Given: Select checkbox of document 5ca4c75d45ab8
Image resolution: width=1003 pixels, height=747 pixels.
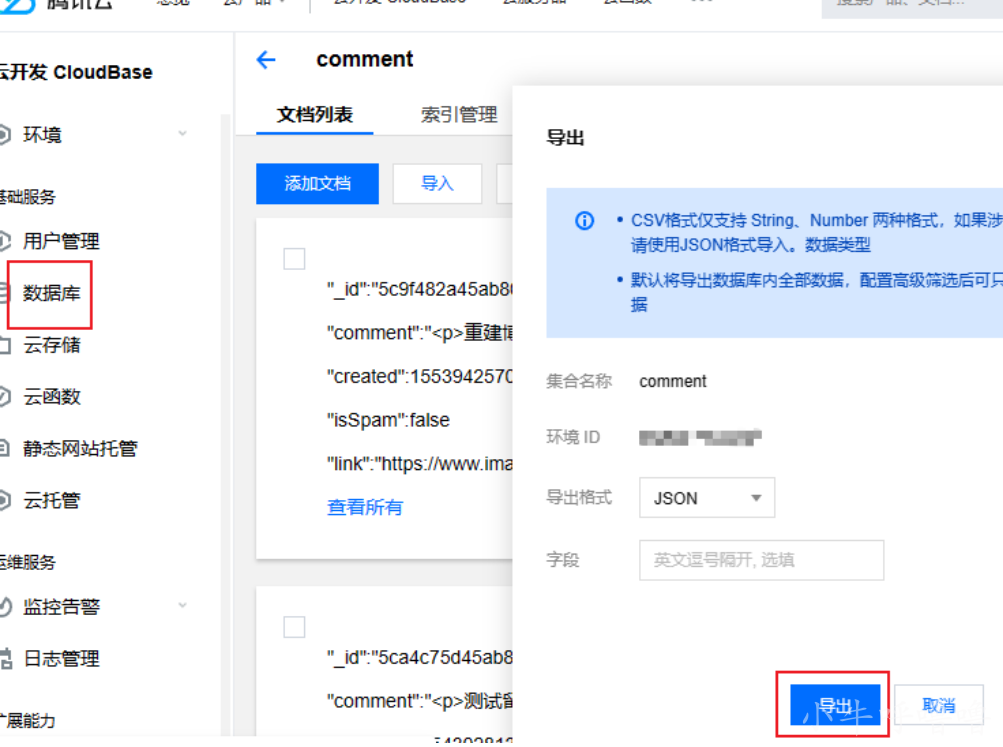Looking at the screenshot, I should click(294, 627).
